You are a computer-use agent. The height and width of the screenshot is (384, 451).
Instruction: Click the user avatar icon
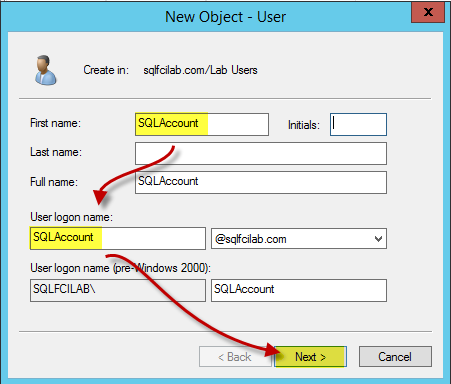(45, 70)
